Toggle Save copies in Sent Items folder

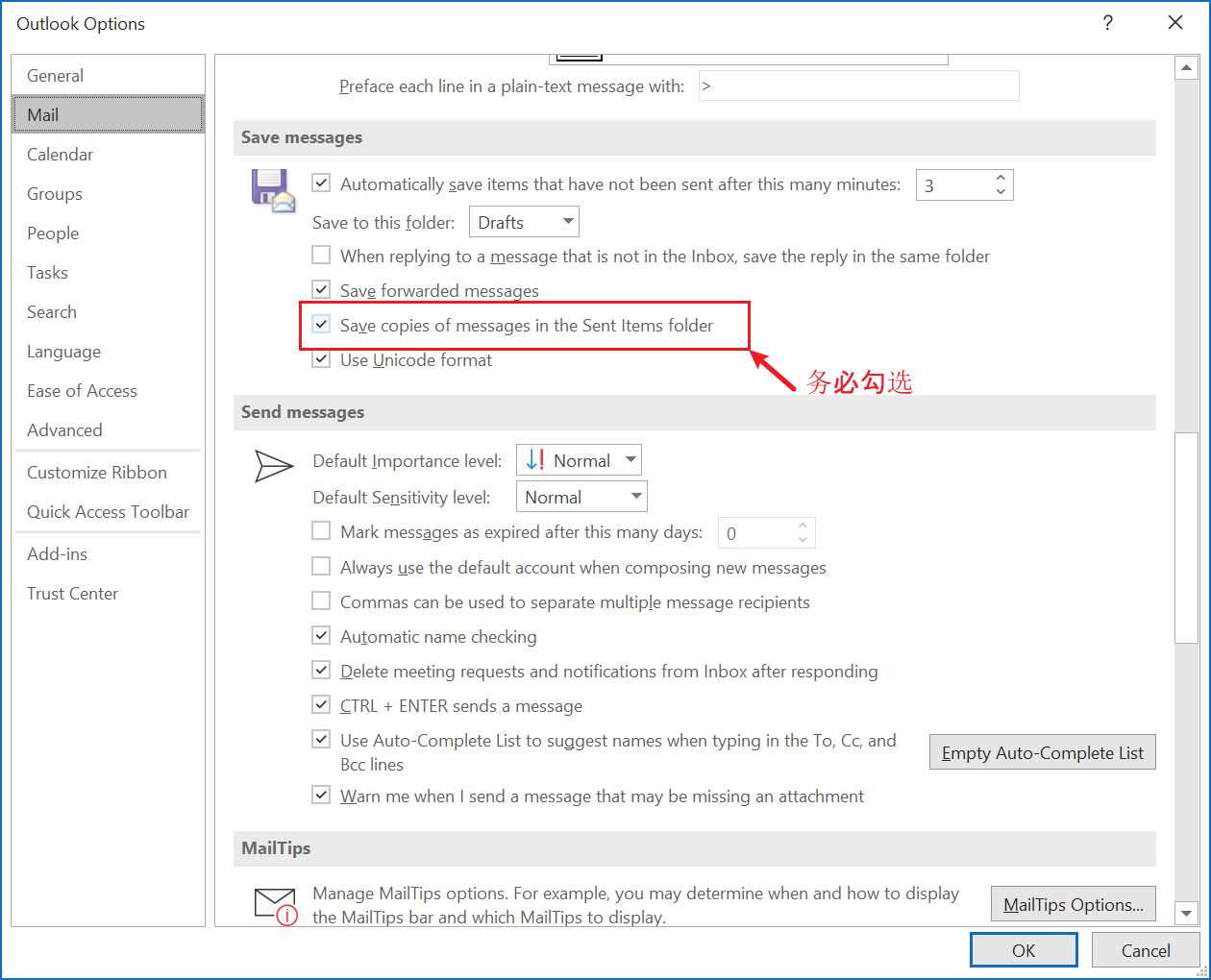click(321, 325)
